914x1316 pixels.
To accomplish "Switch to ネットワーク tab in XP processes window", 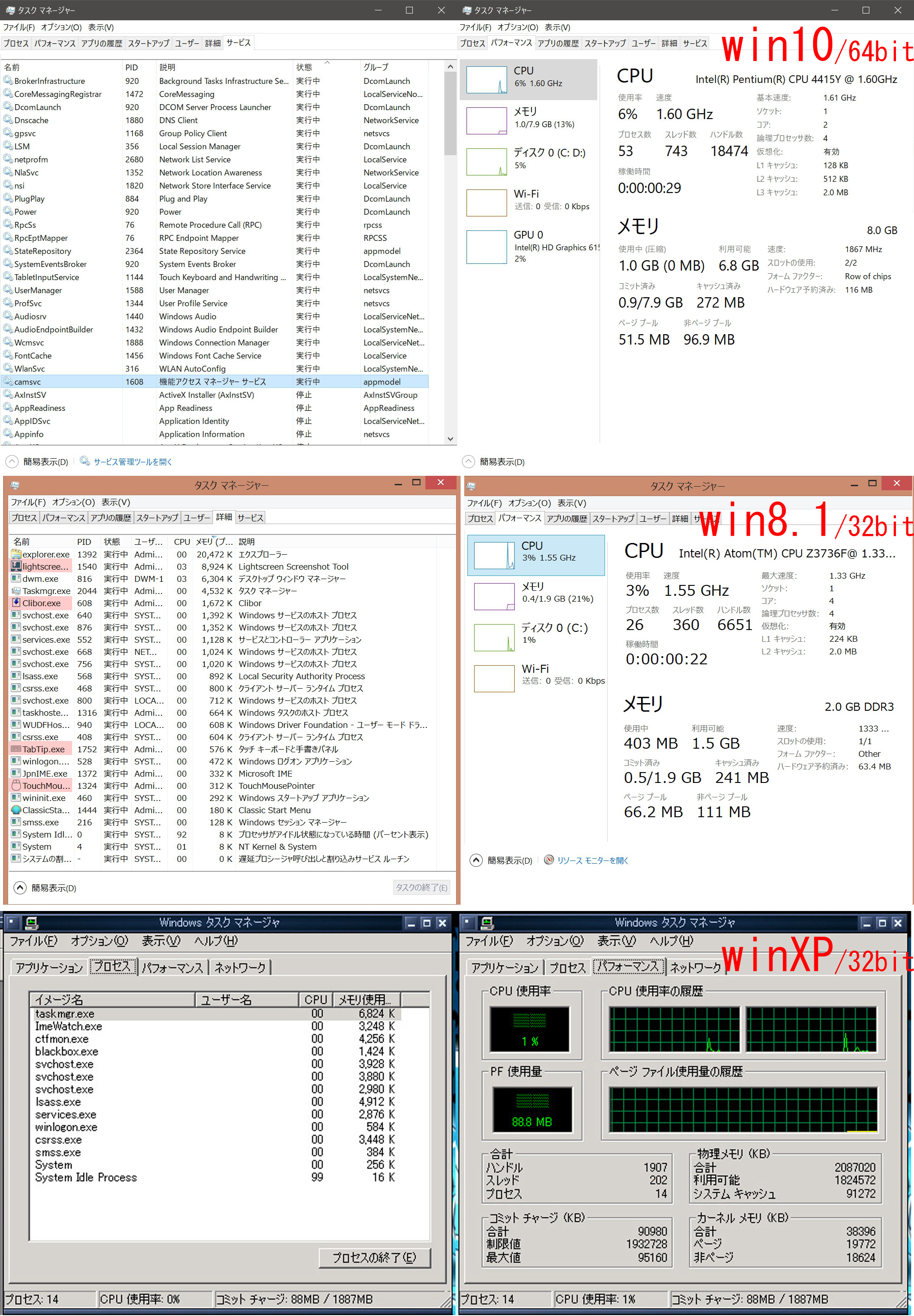I will pyautogui.click(x=240, y=968).
